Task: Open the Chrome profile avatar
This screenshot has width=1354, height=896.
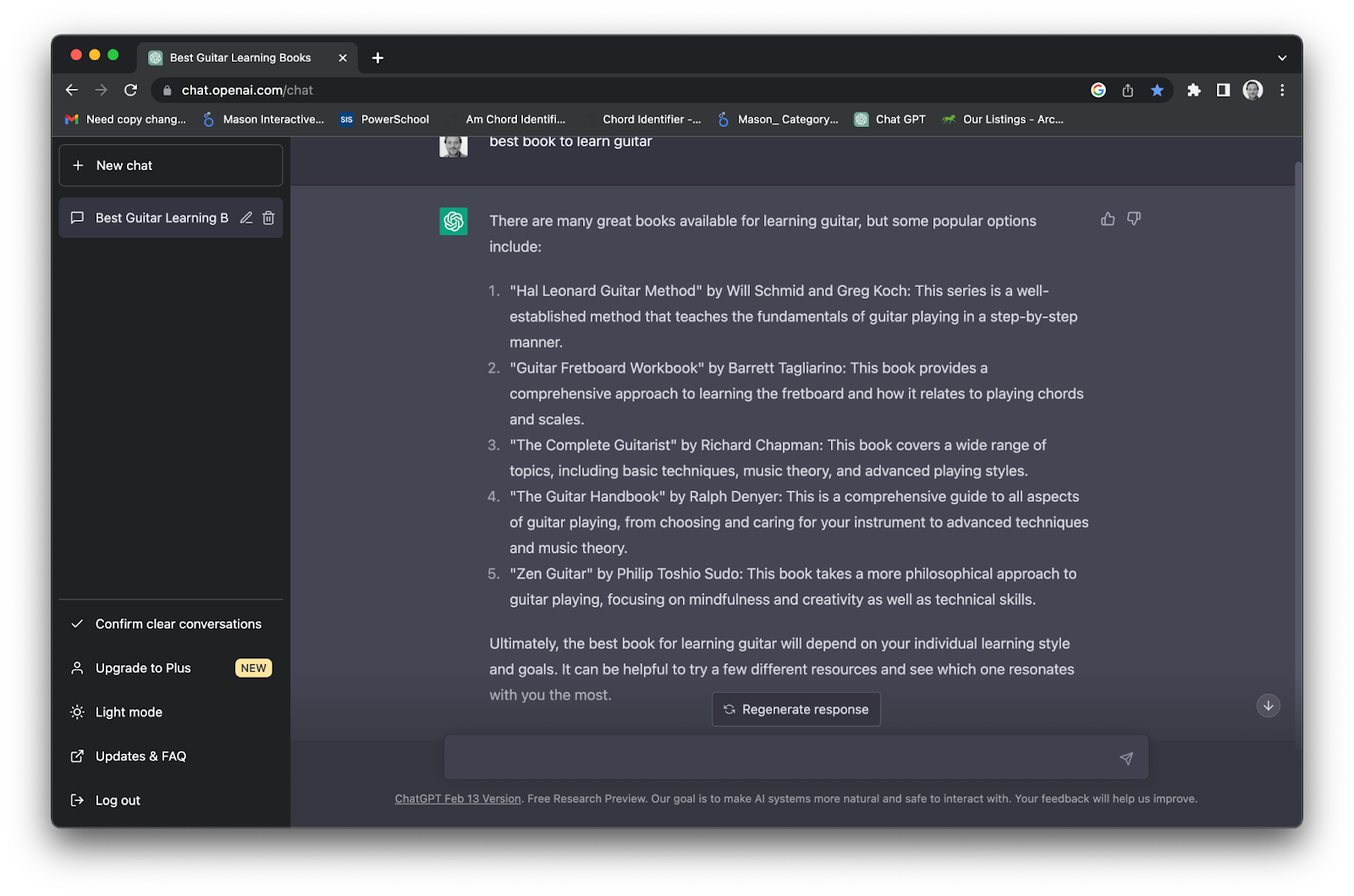Action: pyautogui.click(x=1252, y=90)
